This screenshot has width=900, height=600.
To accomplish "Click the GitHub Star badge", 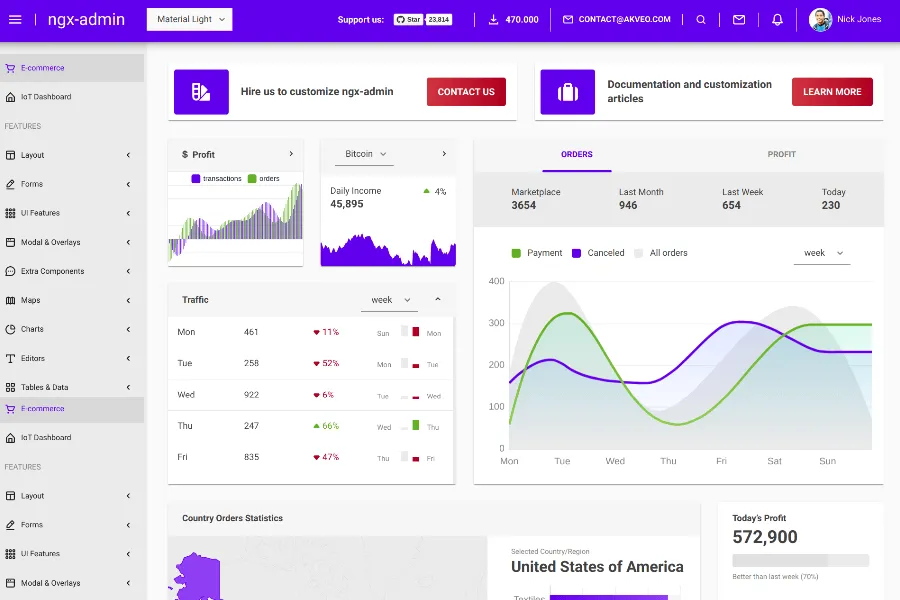I will coord(408,19).
